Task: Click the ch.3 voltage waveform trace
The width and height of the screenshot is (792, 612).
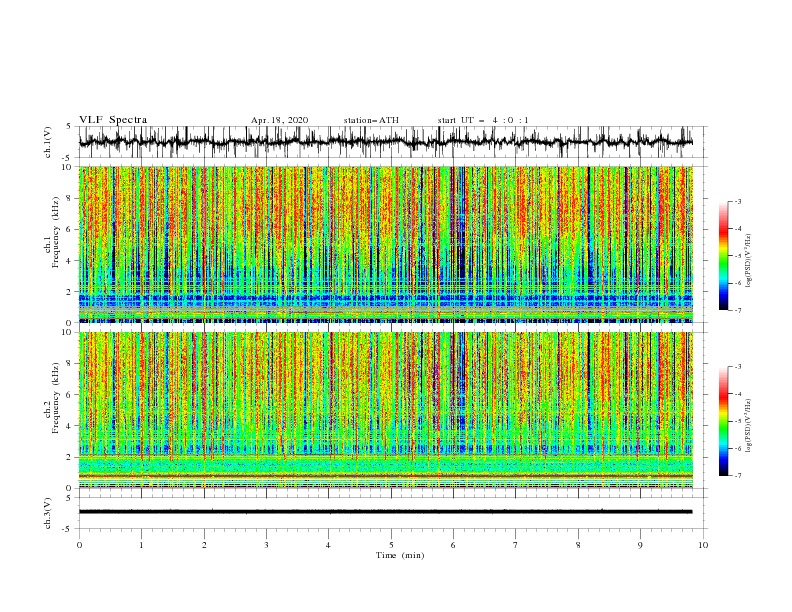Action: tap(385, 512)
